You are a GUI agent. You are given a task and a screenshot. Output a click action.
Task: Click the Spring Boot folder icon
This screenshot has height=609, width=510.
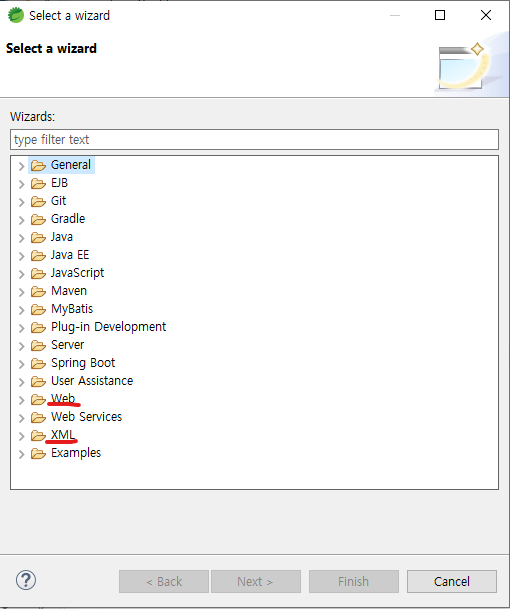point(38,363)
